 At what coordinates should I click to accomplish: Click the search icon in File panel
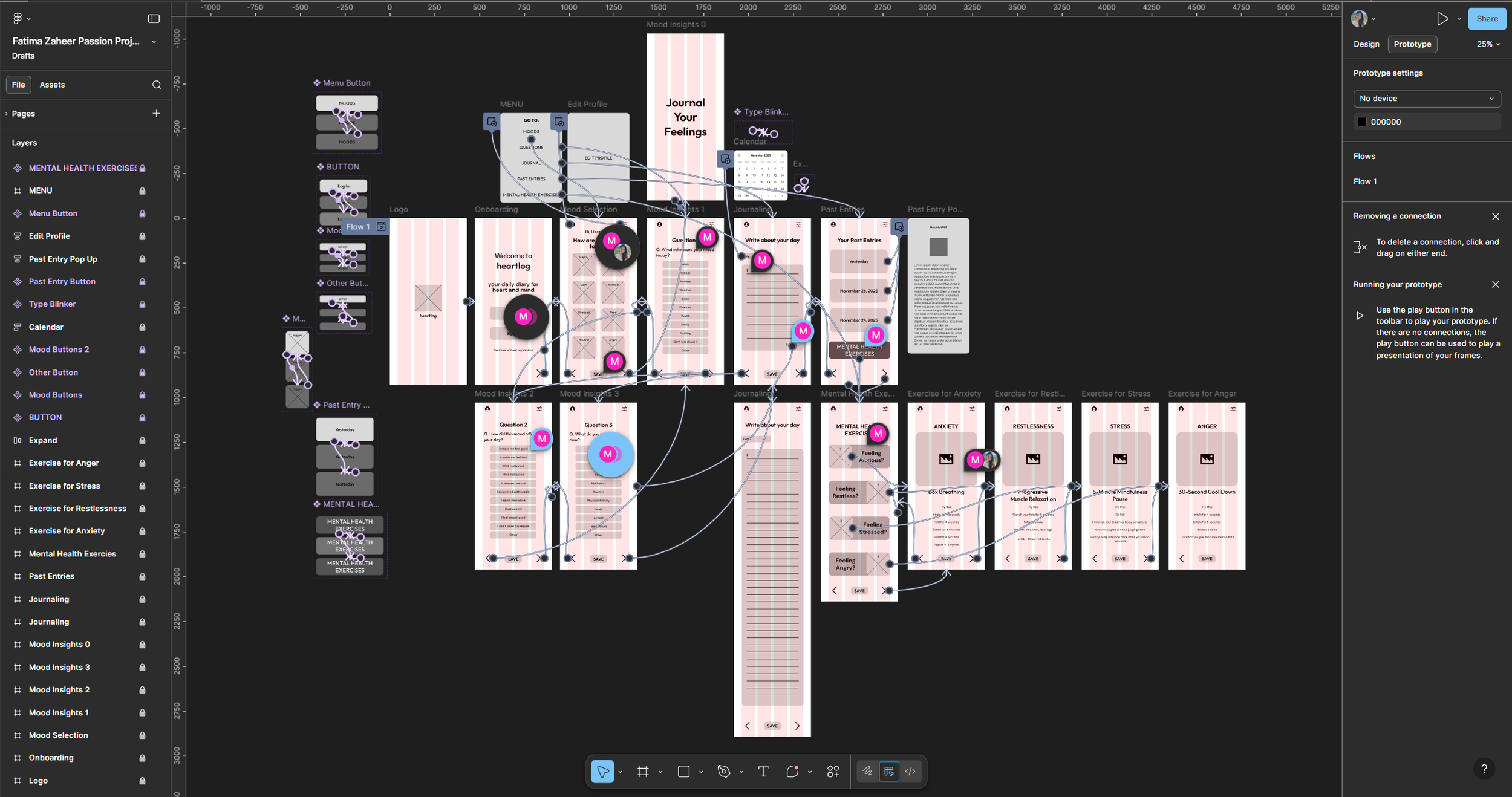click(157, 85)
